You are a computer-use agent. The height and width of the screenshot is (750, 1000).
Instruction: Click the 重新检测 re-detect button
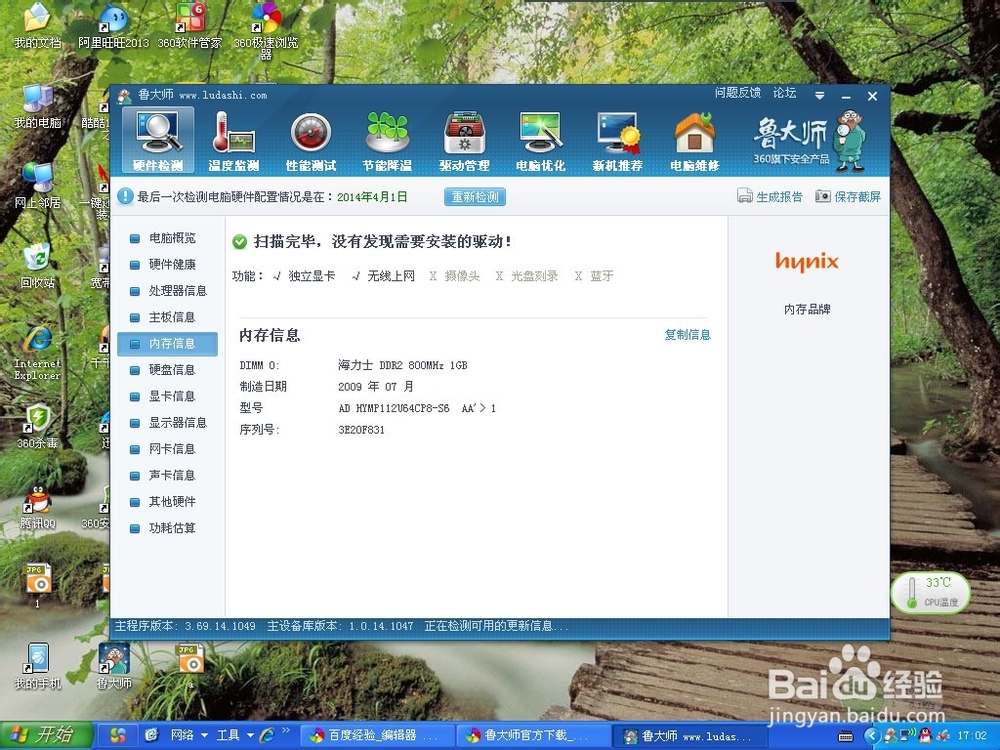tap(475, 196)
